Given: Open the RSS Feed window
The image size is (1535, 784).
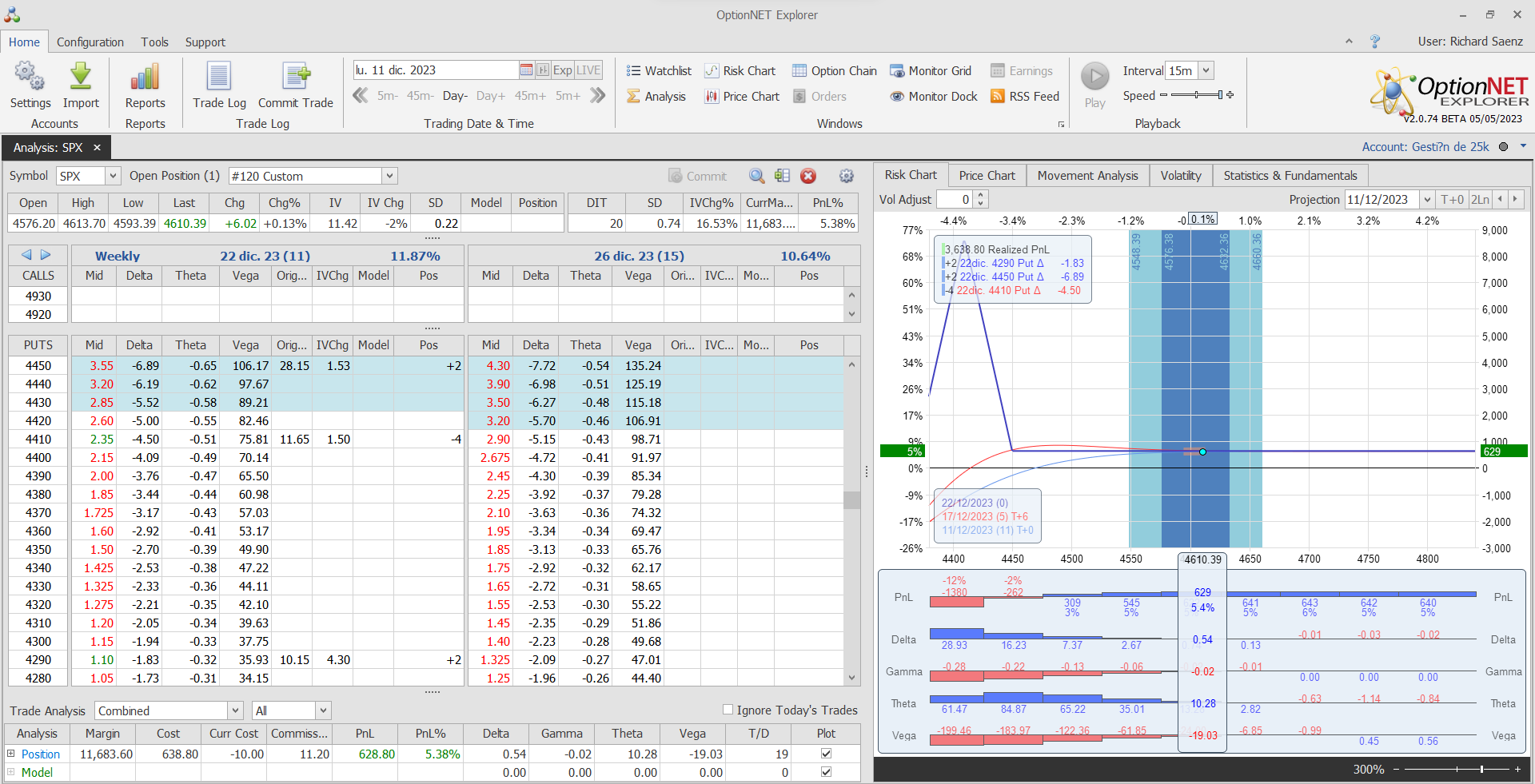Looking at the screenshot, I should pyautogui.click(x=1025, y=97).
